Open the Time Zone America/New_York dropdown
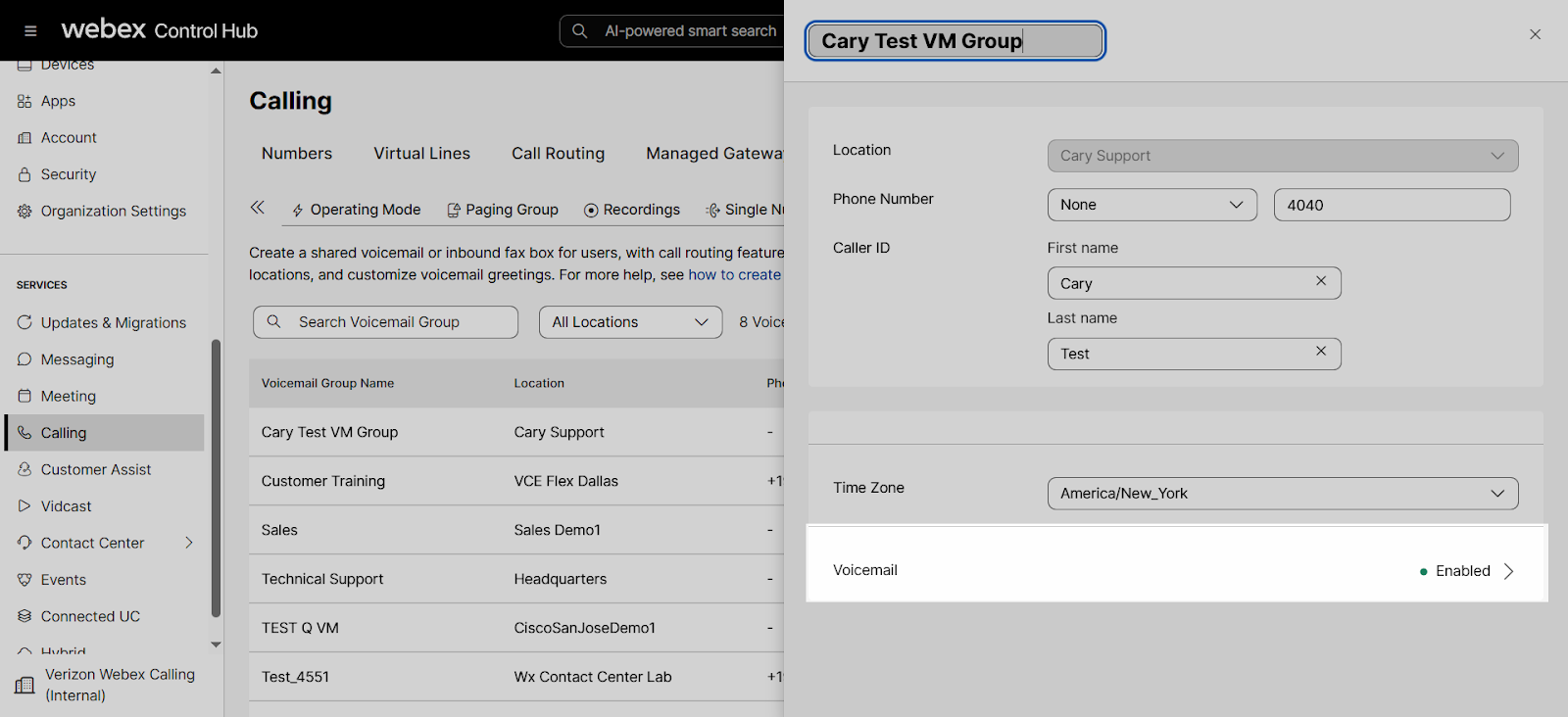 [1283, 494]
